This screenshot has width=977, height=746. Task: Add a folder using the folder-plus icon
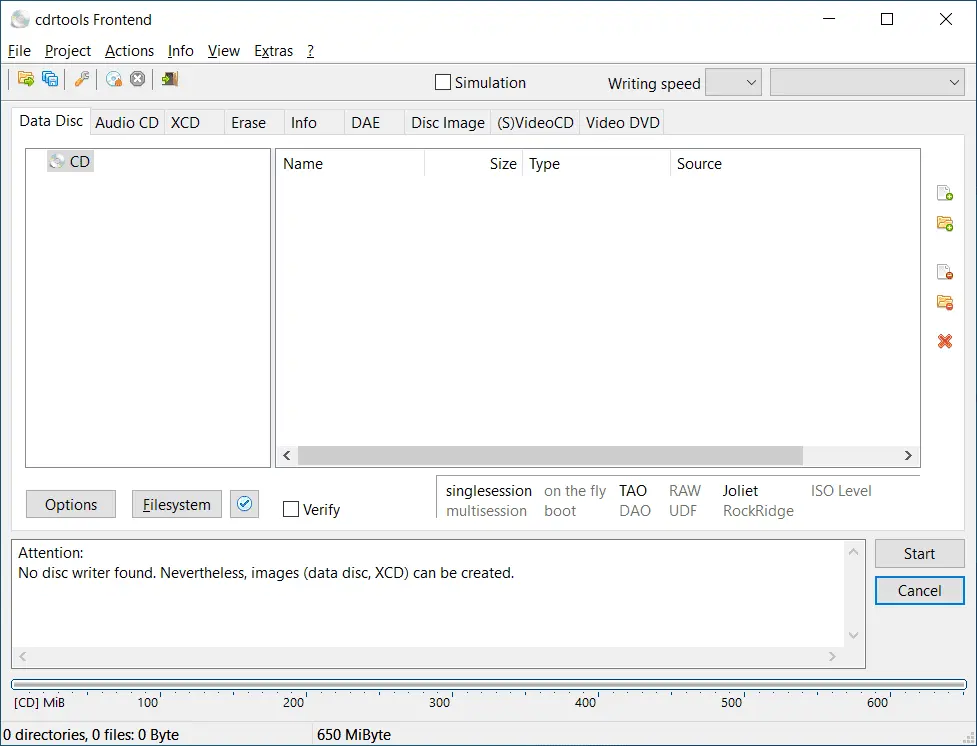[x=944, y=223]
